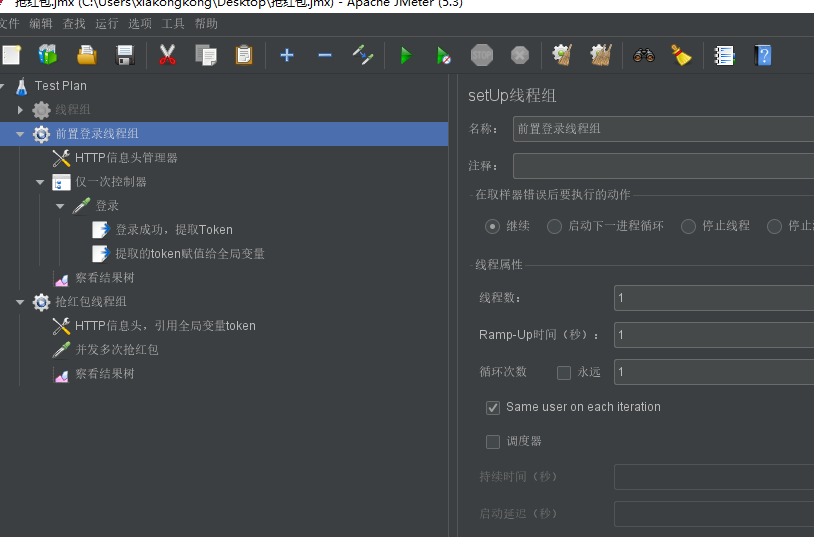Screen dimensions: 814x537
Task: Open the Help icon with question mark
Action: tap(763, 55)
